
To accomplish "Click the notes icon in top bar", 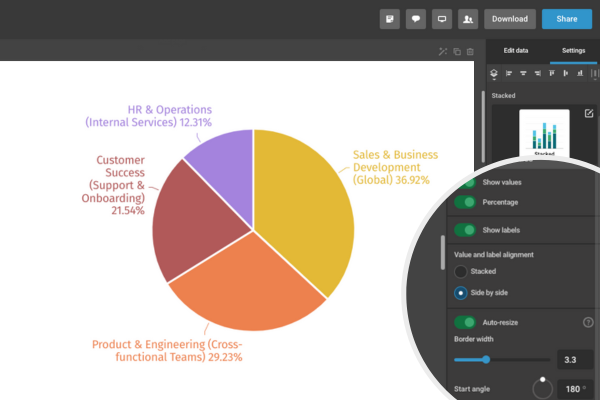I will pos(390,19).
